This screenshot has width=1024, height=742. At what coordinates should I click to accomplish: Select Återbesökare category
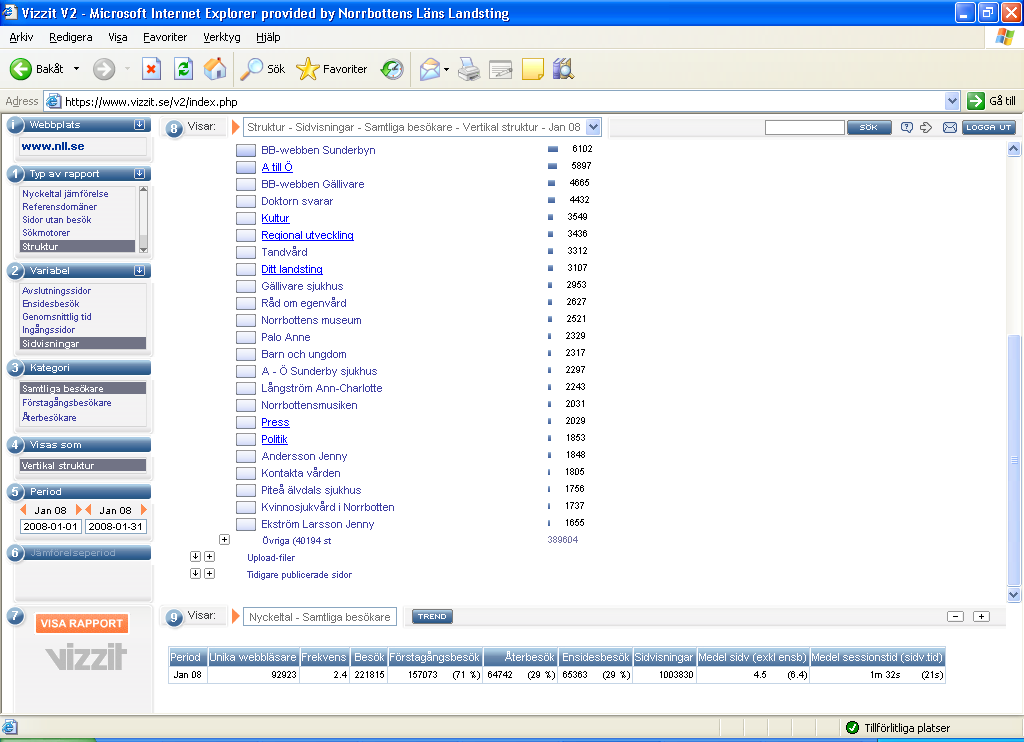[49, 417]
